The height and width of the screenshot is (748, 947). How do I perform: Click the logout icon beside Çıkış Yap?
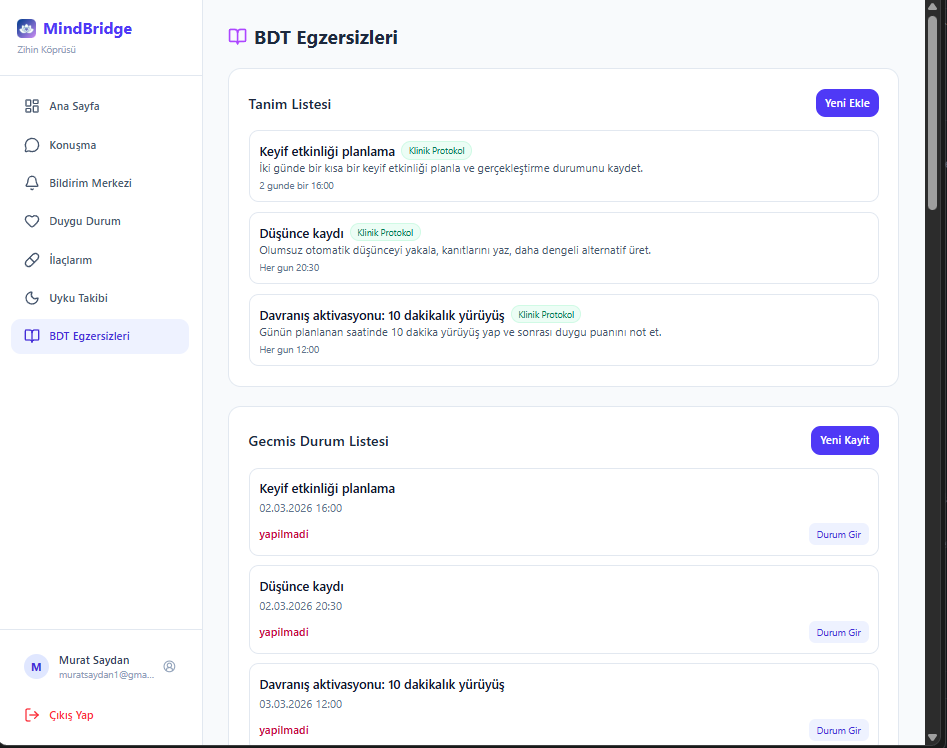coord(31,714)
